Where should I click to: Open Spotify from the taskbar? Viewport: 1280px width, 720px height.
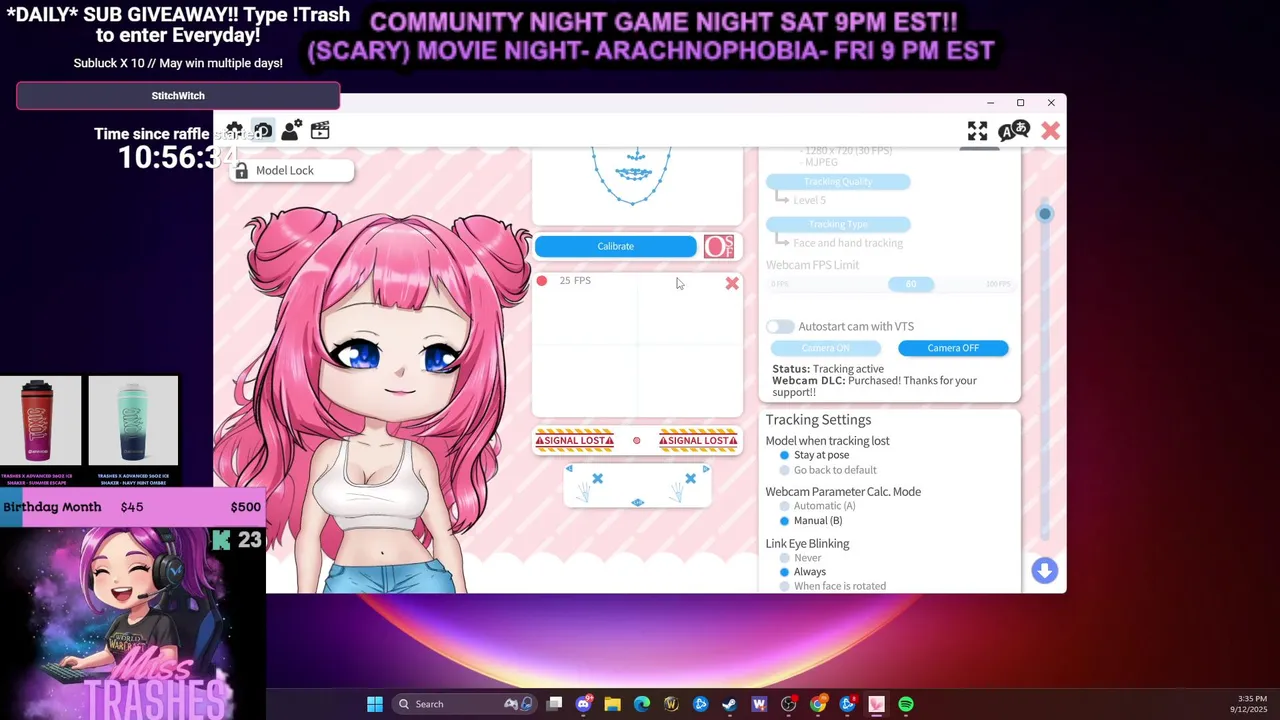pyautogui.click(x=906, y=704)
